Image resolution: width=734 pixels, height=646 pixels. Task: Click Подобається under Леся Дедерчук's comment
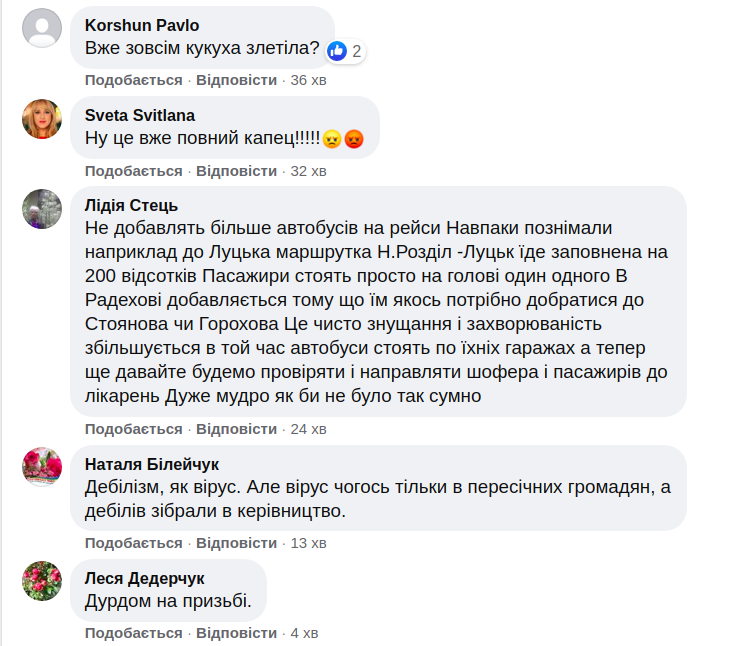click(133, 633)
